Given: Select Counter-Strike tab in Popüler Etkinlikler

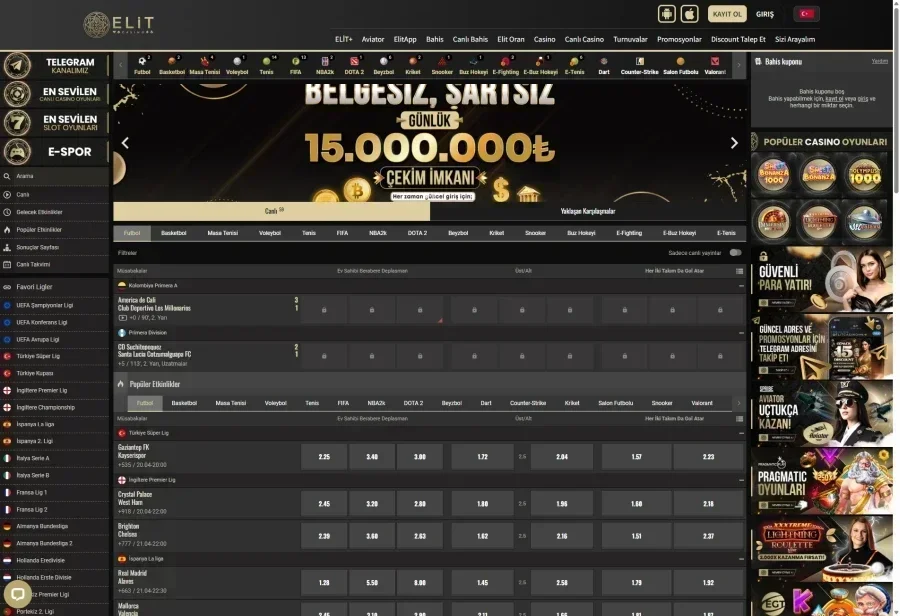Looking at the screenshot, I should pyautogui.click(x=528, y=403).
